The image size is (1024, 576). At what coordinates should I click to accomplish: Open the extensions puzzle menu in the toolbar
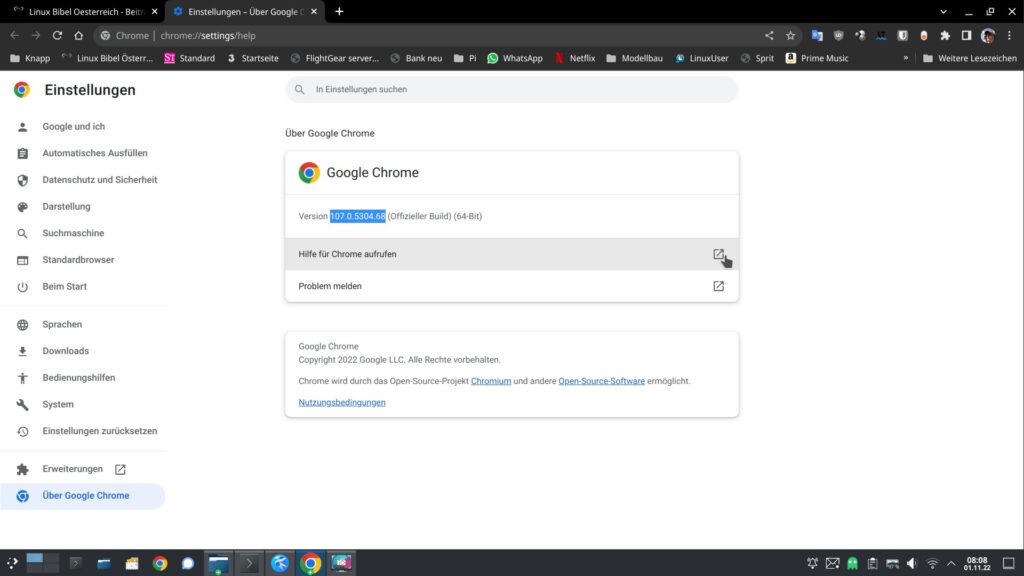click(x=945, y=35)
